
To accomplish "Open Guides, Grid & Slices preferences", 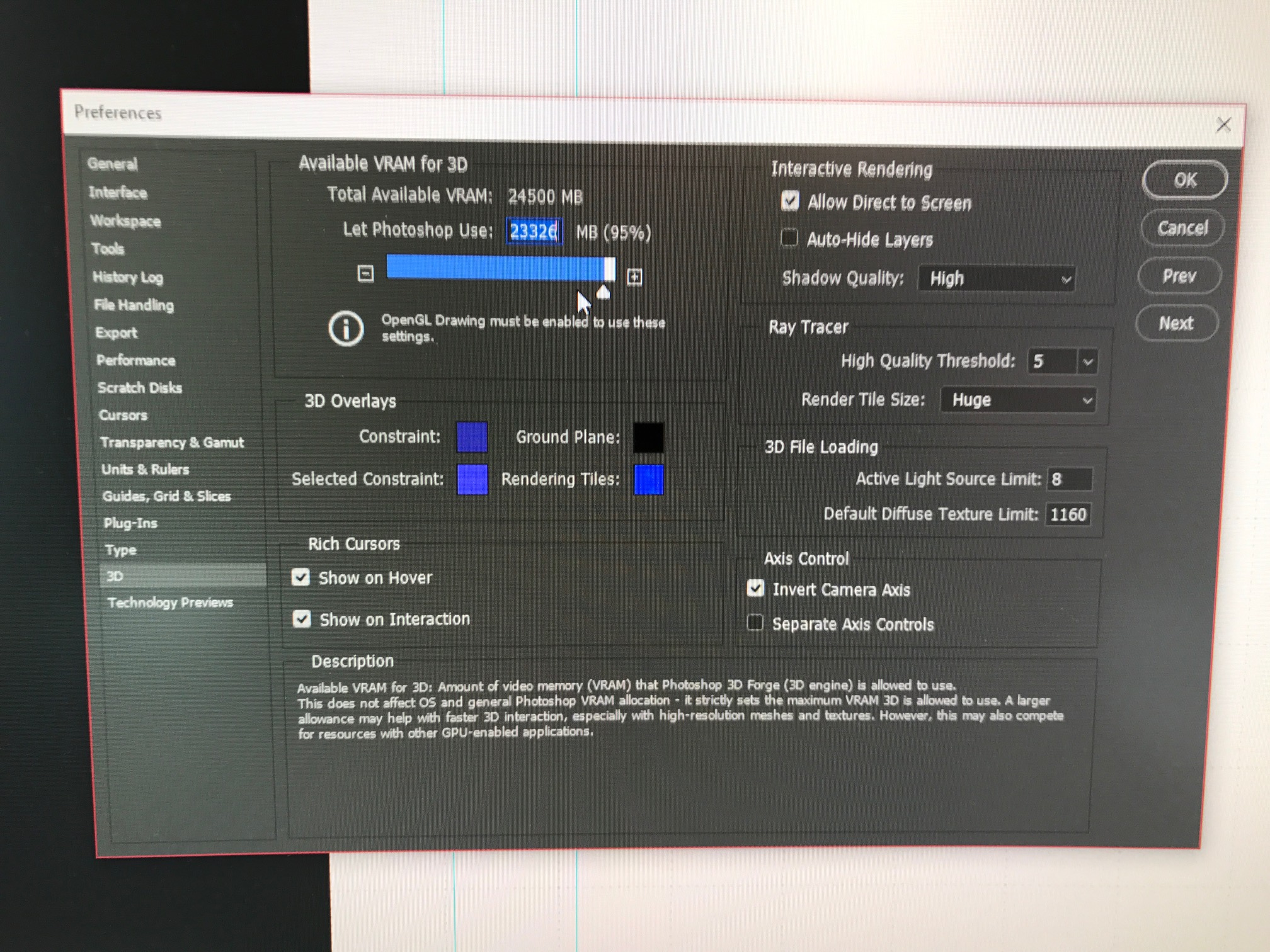I will (x=166, y=496).
